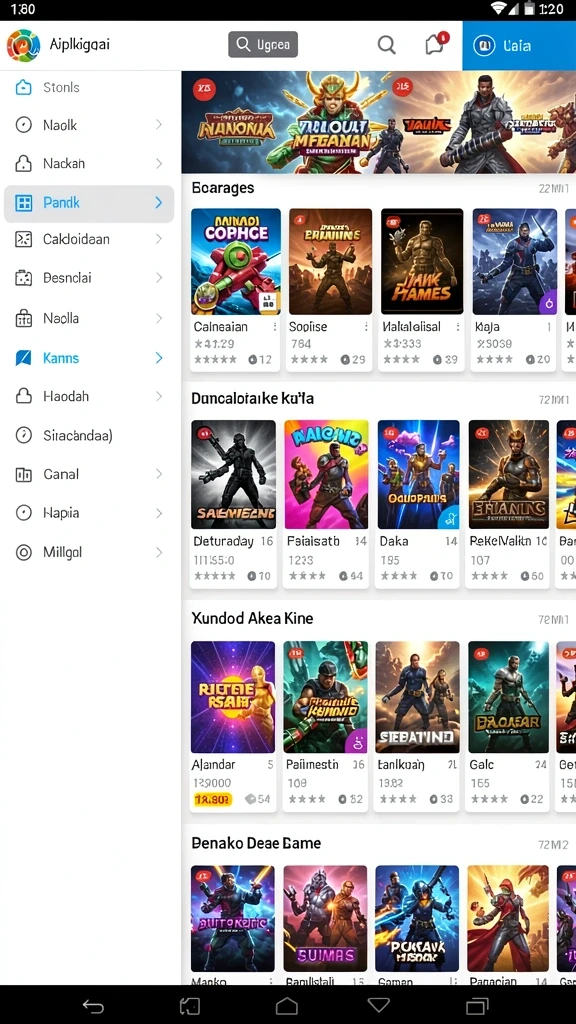Tap the down-triangle navigation bar icon
The width and height of the screenshot is (576, 1024).
click(x=379, y=1005)
